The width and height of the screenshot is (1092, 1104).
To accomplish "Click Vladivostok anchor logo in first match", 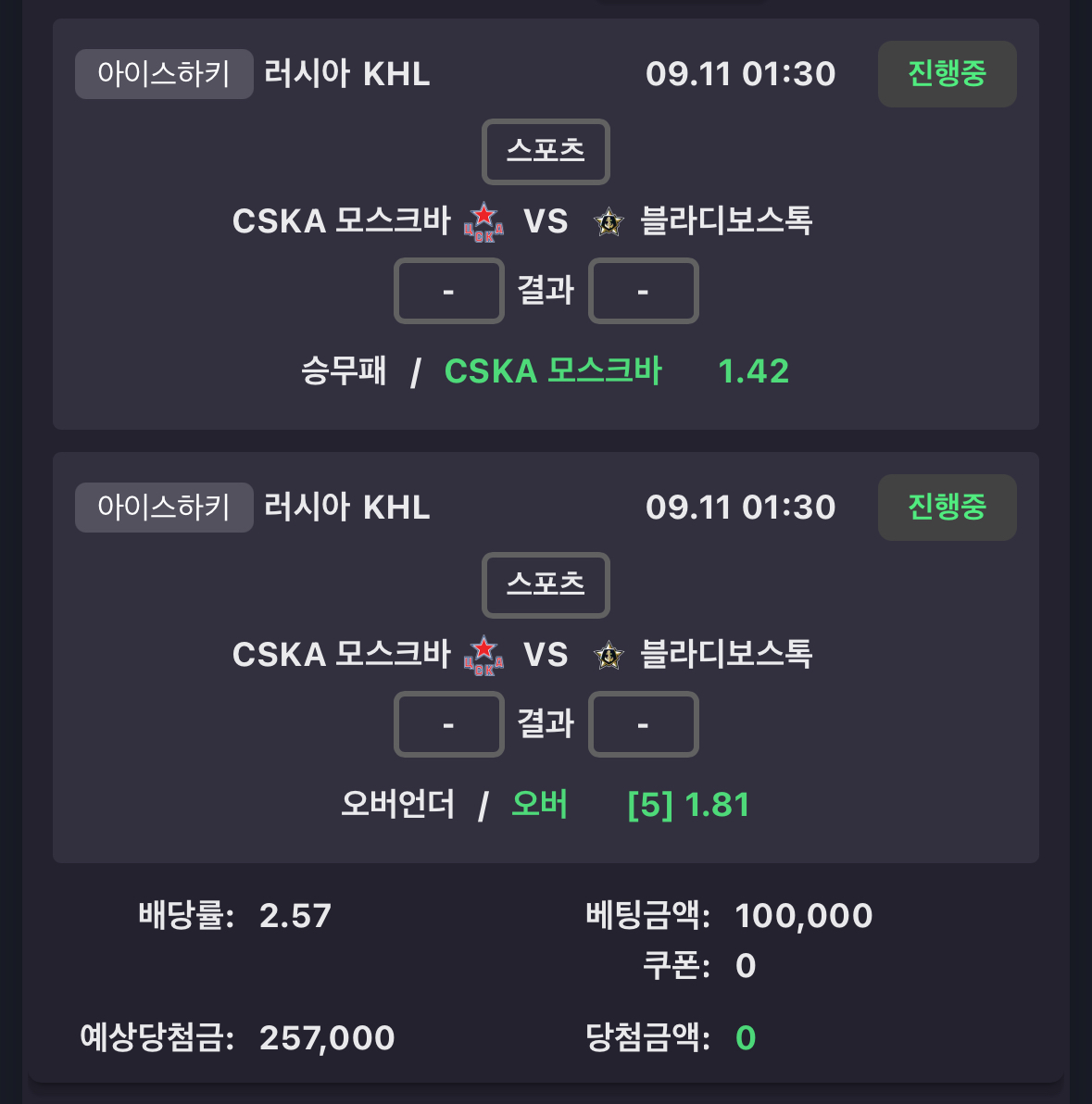I will click(x=609, y=221).
